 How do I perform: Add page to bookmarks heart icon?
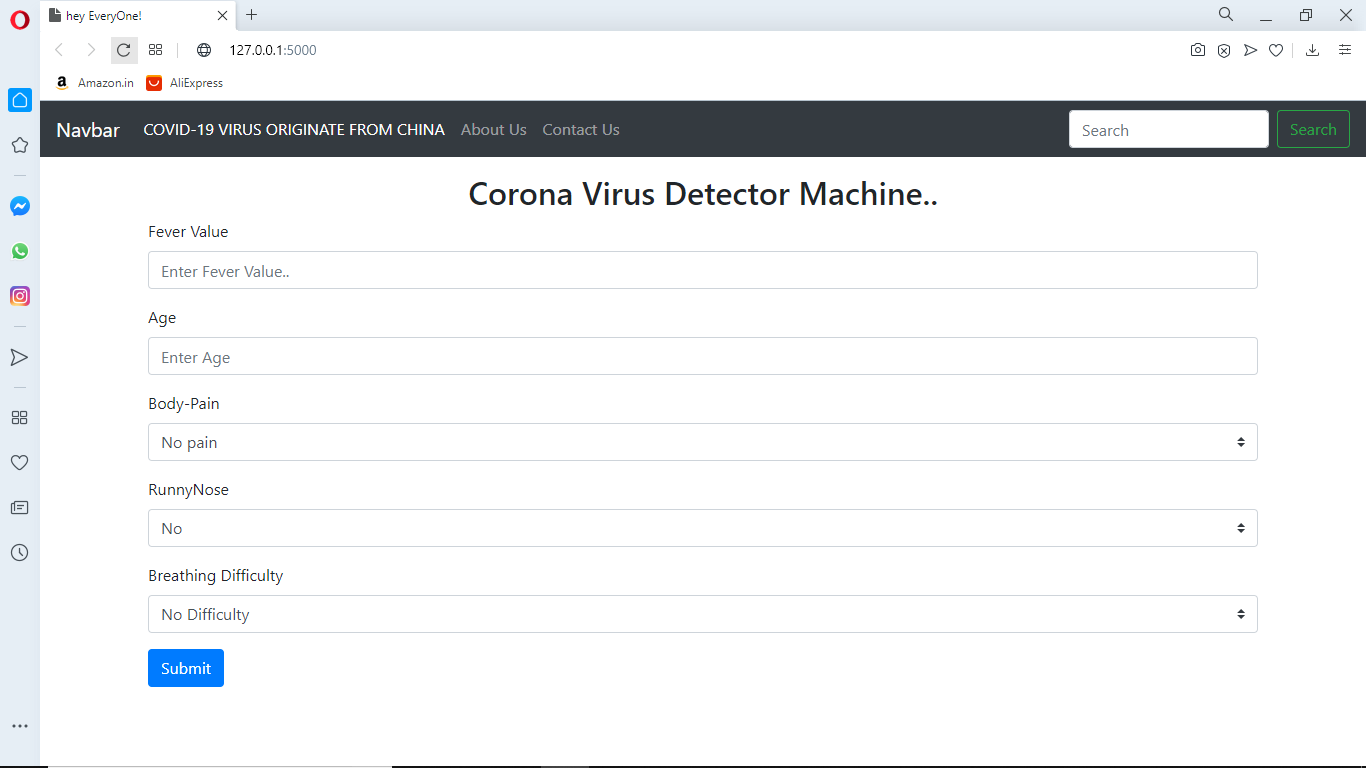click(1276, 50)
